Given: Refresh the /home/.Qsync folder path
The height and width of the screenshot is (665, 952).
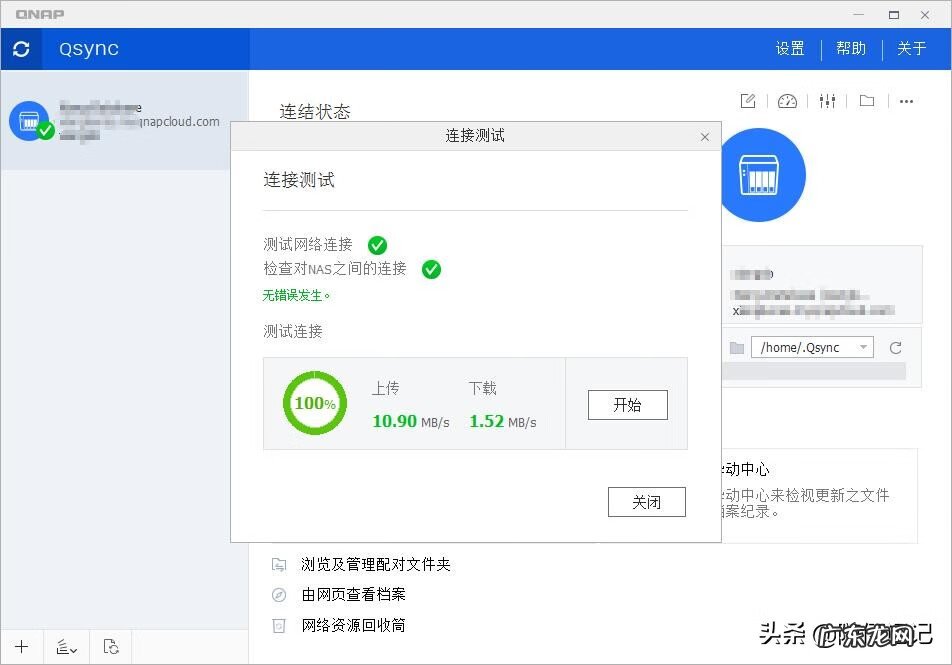Looking at the screenshot, I should point(895,348).
